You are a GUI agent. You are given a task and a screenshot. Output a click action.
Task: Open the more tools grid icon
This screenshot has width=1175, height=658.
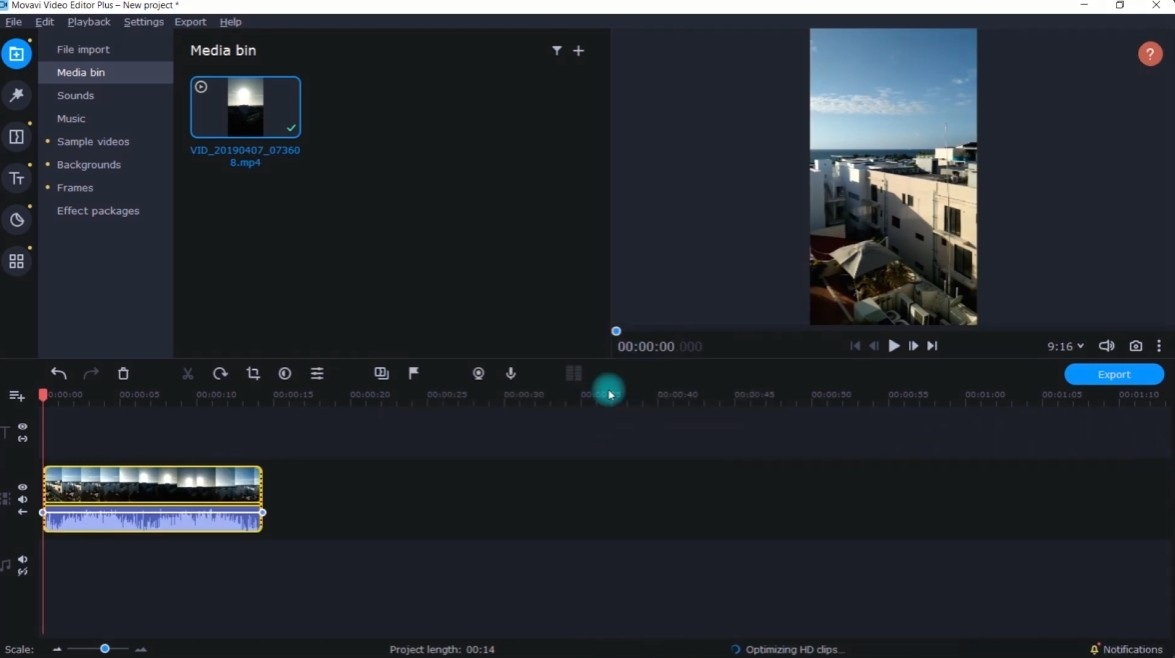[x=16, y=261]
